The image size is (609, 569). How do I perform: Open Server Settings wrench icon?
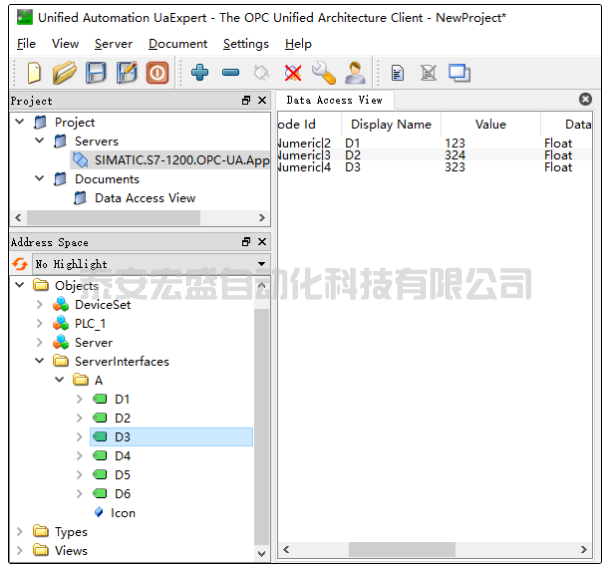point(323,73)
